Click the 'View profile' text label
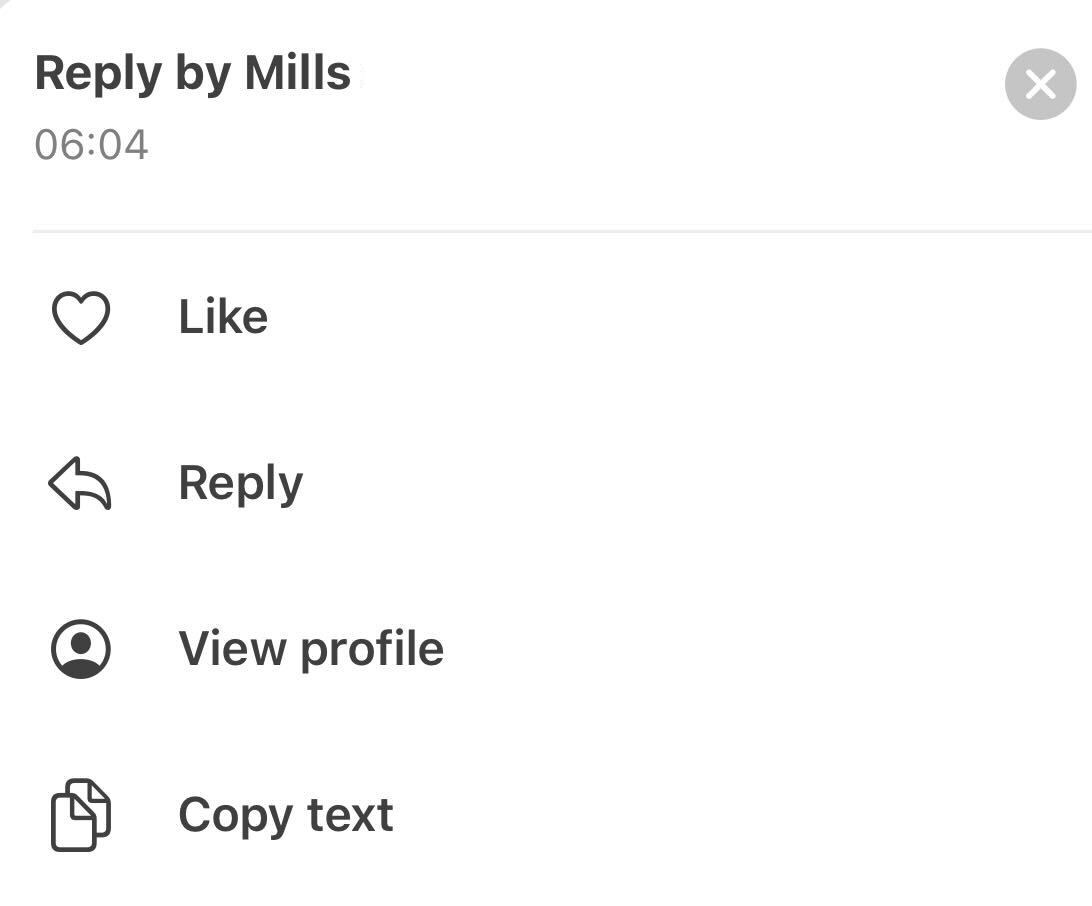This screenshot has height=906, width=1092. (x=311, y=649)
